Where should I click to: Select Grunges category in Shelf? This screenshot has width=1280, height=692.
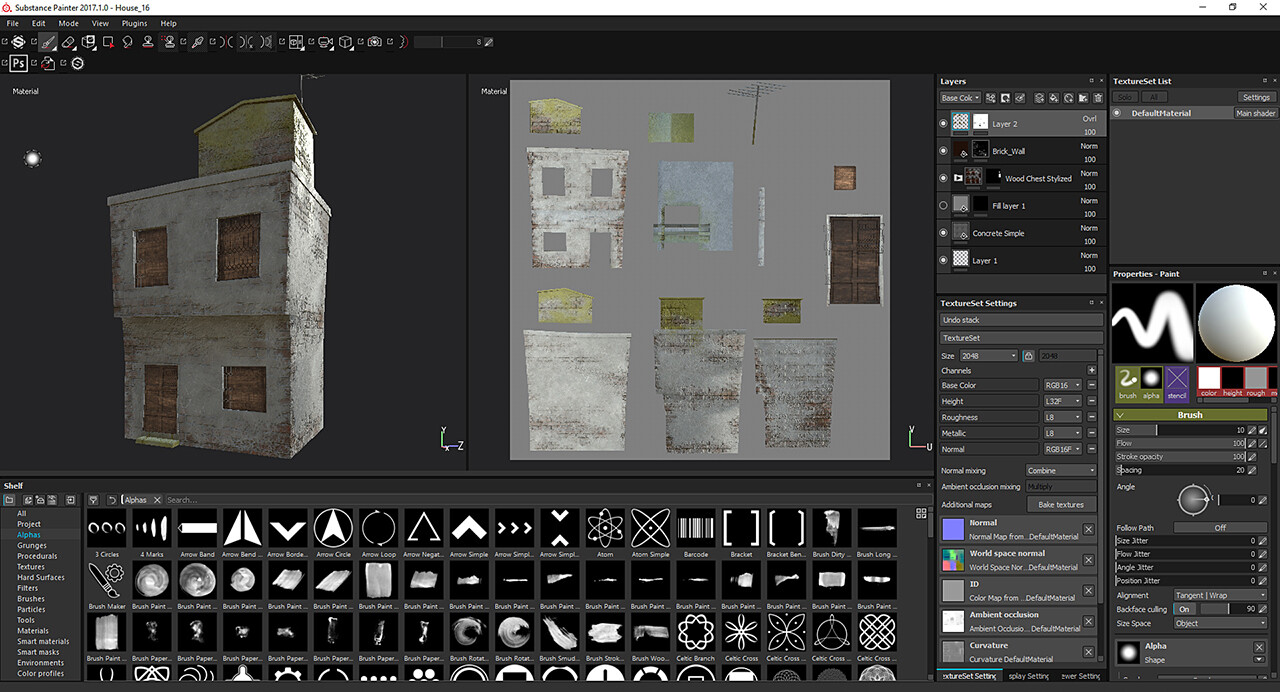tap(32, 546)
